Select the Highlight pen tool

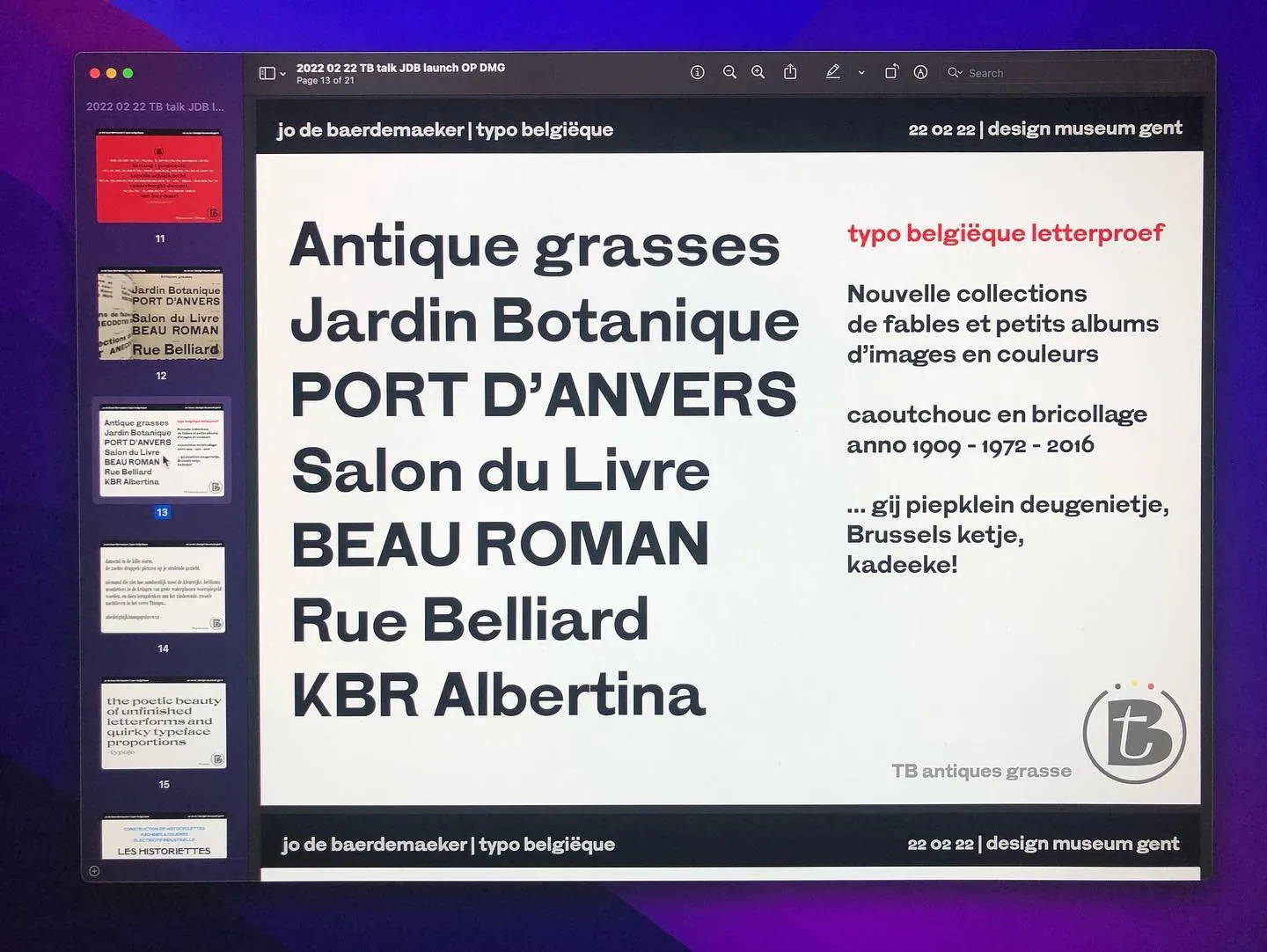pos(832,72)
